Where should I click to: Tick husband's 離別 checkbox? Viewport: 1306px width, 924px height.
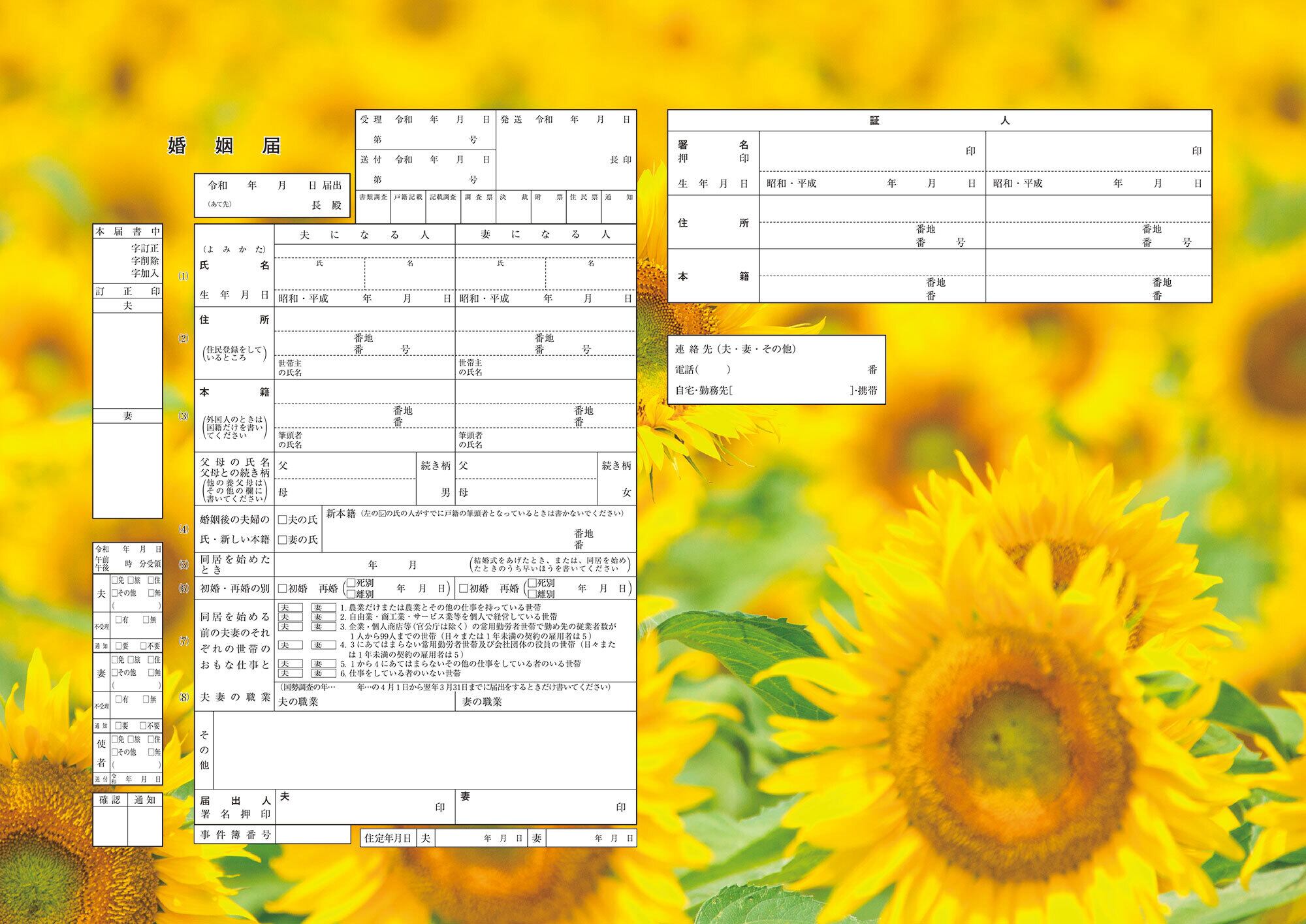click(x=351, y=594)
